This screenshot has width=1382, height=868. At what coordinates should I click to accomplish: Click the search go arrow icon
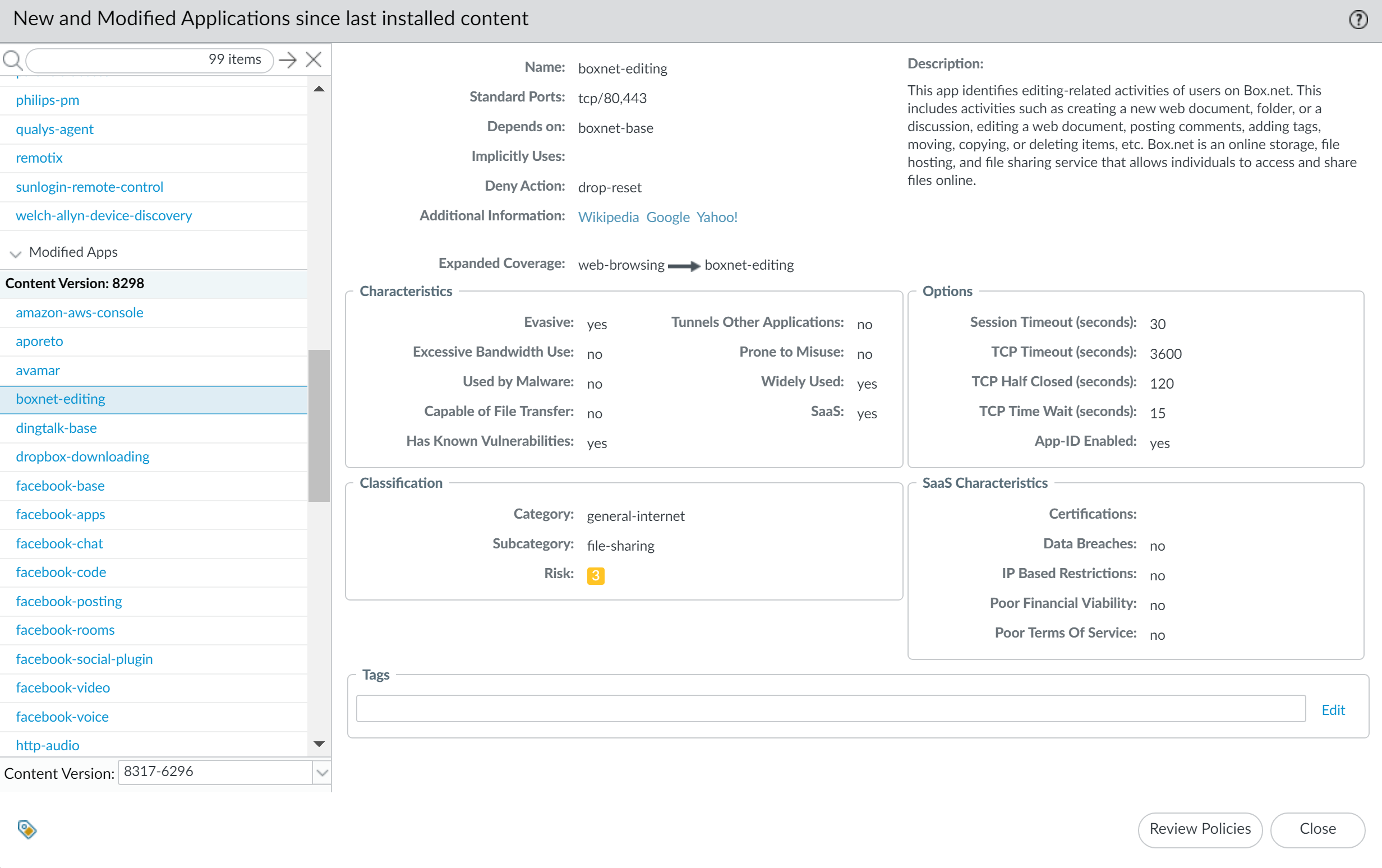tap(288, 59)
